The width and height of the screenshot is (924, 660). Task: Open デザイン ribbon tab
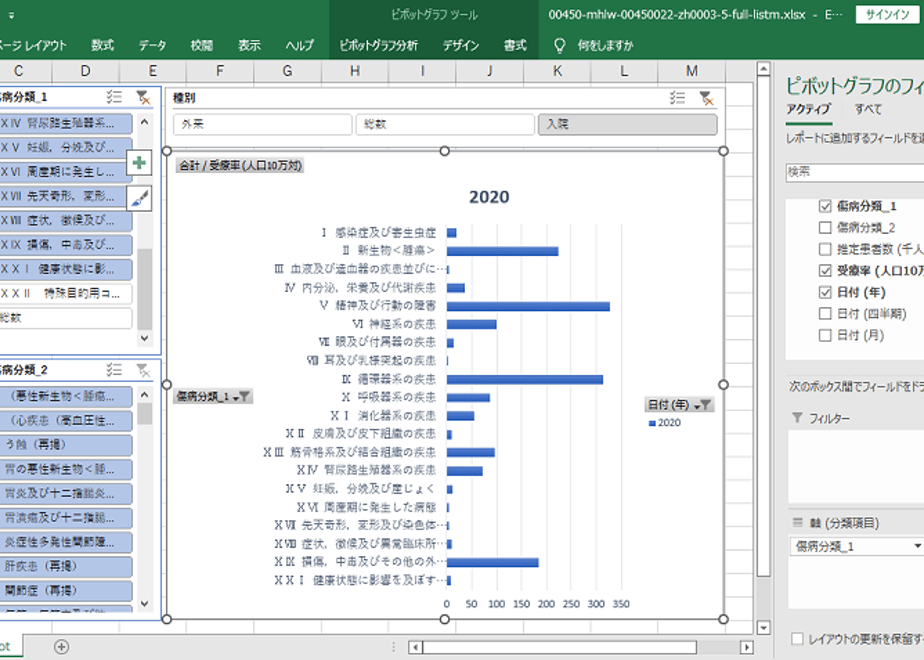pyautogui.click(x=461, y=45)
